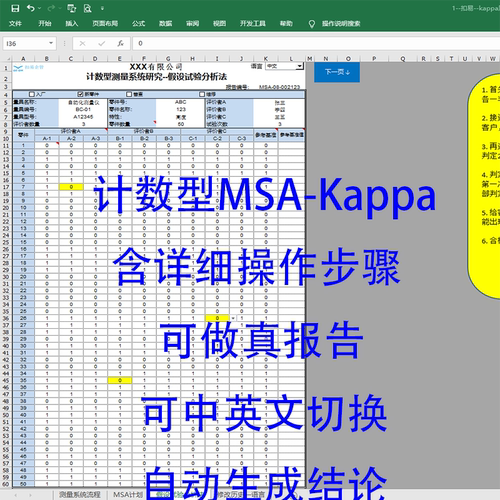Viewport: 500px width, 500px height.
Task: Open the redo history dropdown arrow
Action: point(60,8)
